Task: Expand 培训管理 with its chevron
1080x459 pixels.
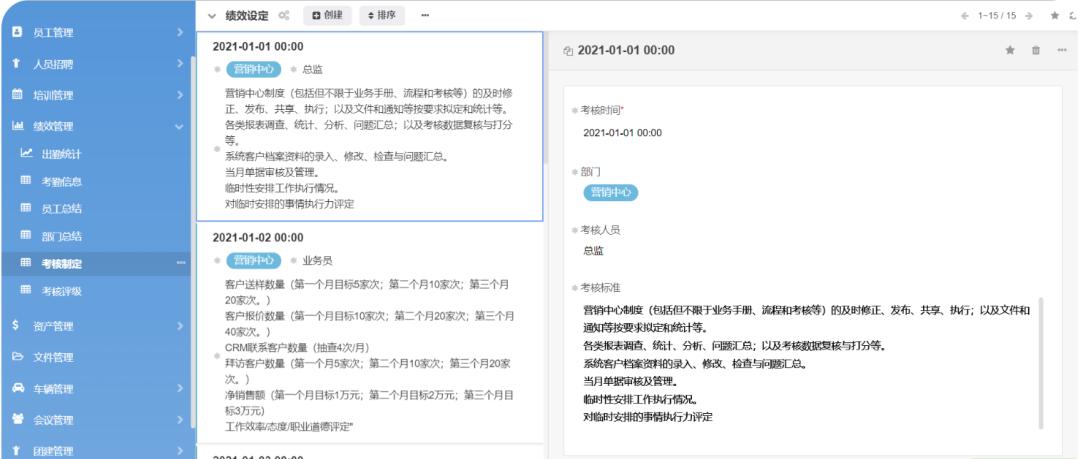Action: (179, 94)
